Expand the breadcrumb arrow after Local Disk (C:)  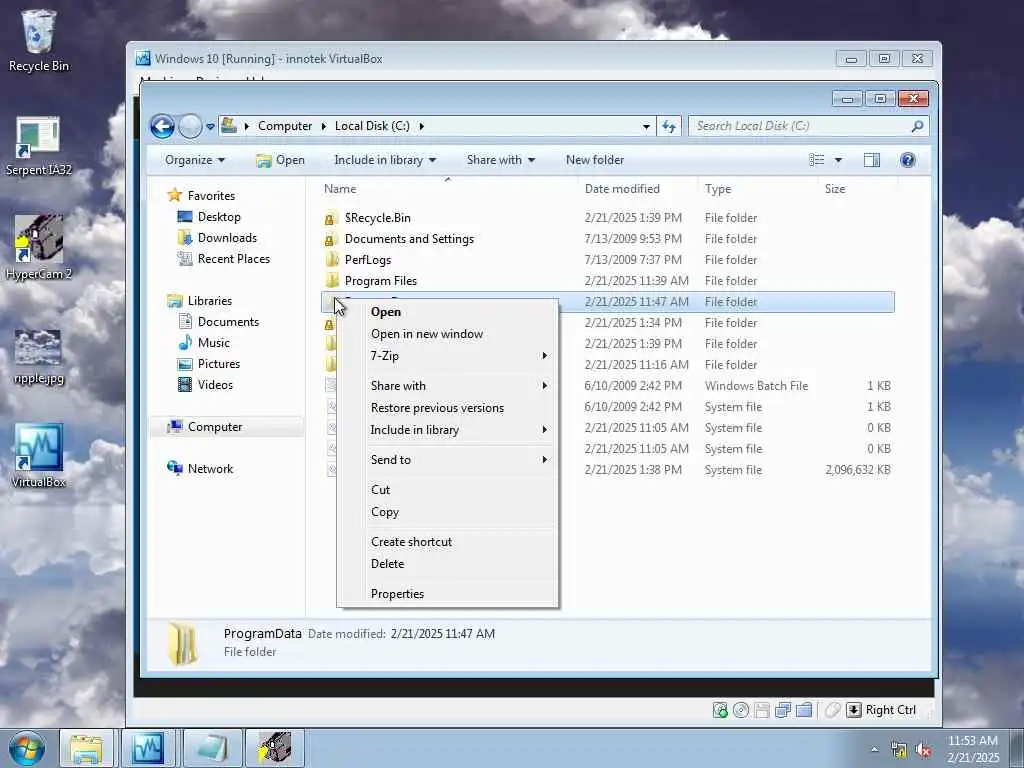click(421, 126)
